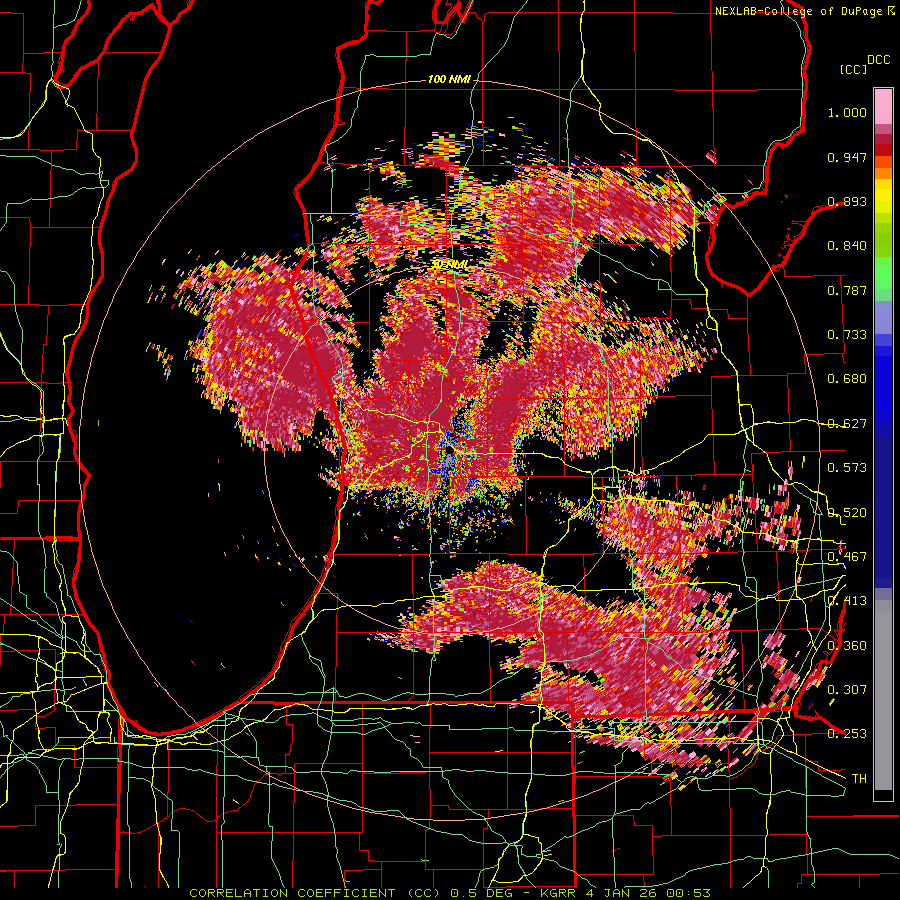Image resolution: width=900 pixels, height=900 pixels.
Task: Click the DCC label above the color scale
Action: tap(878, 60)
